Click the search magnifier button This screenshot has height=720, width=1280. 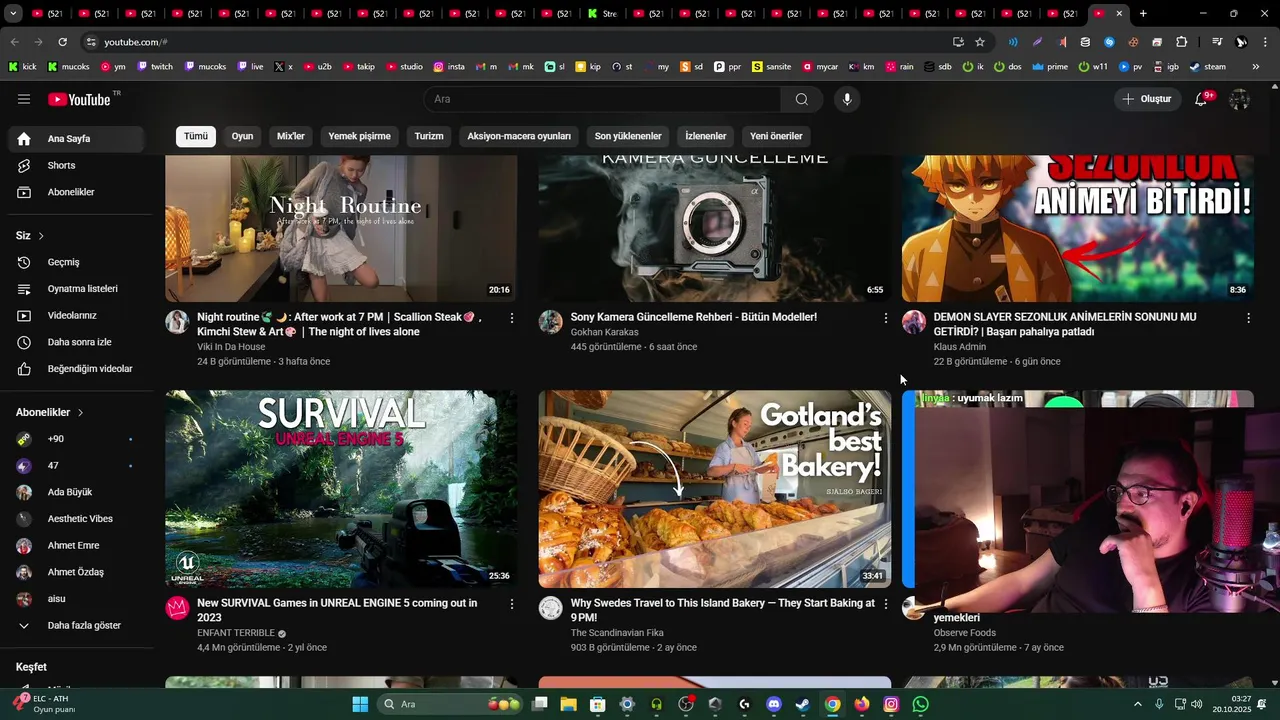click(801, 99)
